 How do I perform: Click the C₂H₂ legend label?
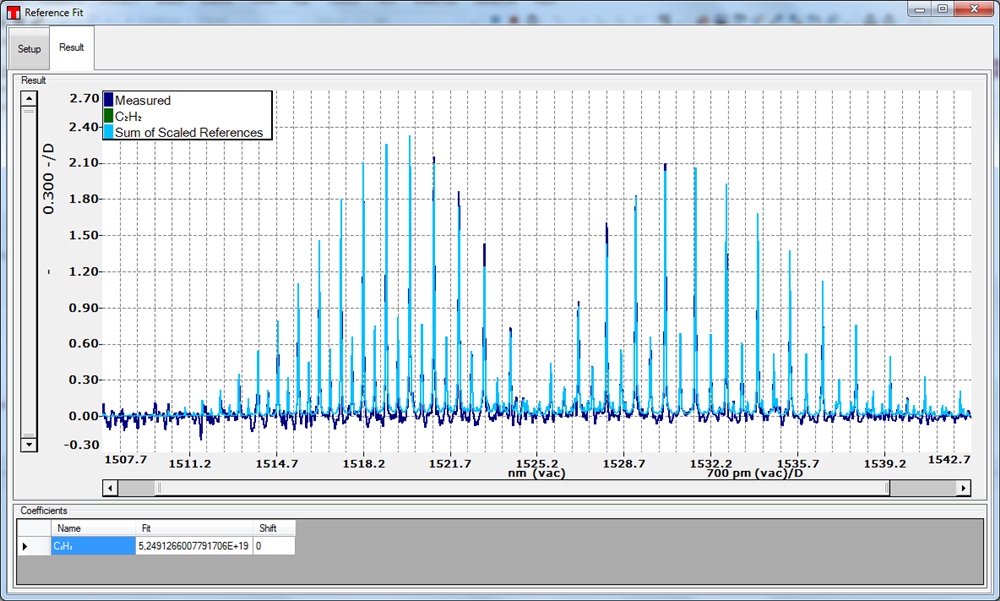click(x=128, y=116)
